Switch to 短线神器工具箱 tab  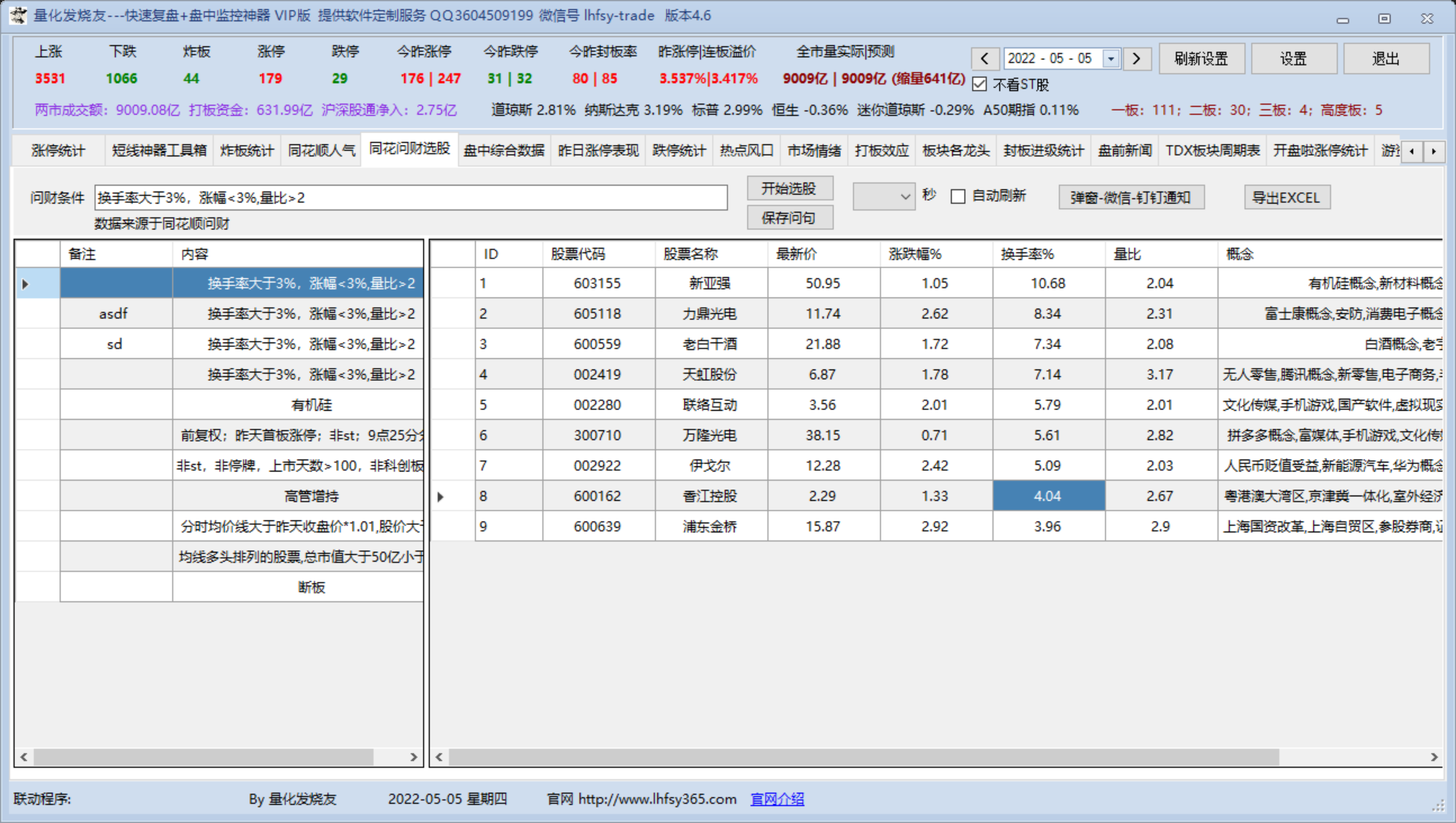[159, 151]
